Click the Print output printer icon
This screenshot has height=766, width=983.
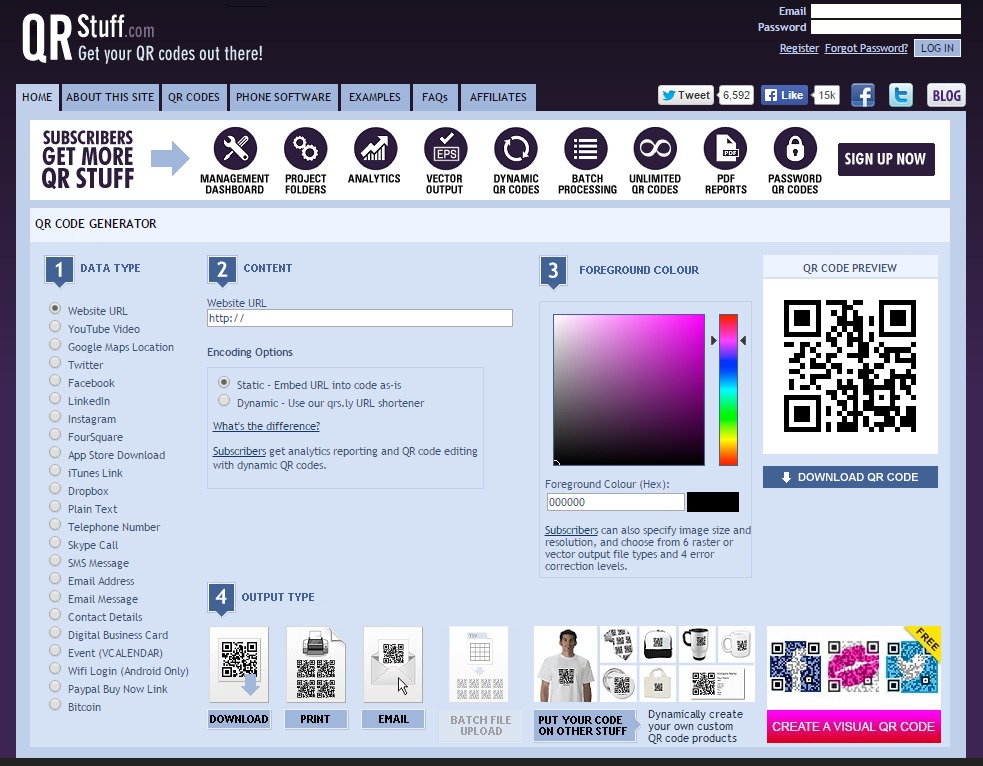tap(316, 664)
